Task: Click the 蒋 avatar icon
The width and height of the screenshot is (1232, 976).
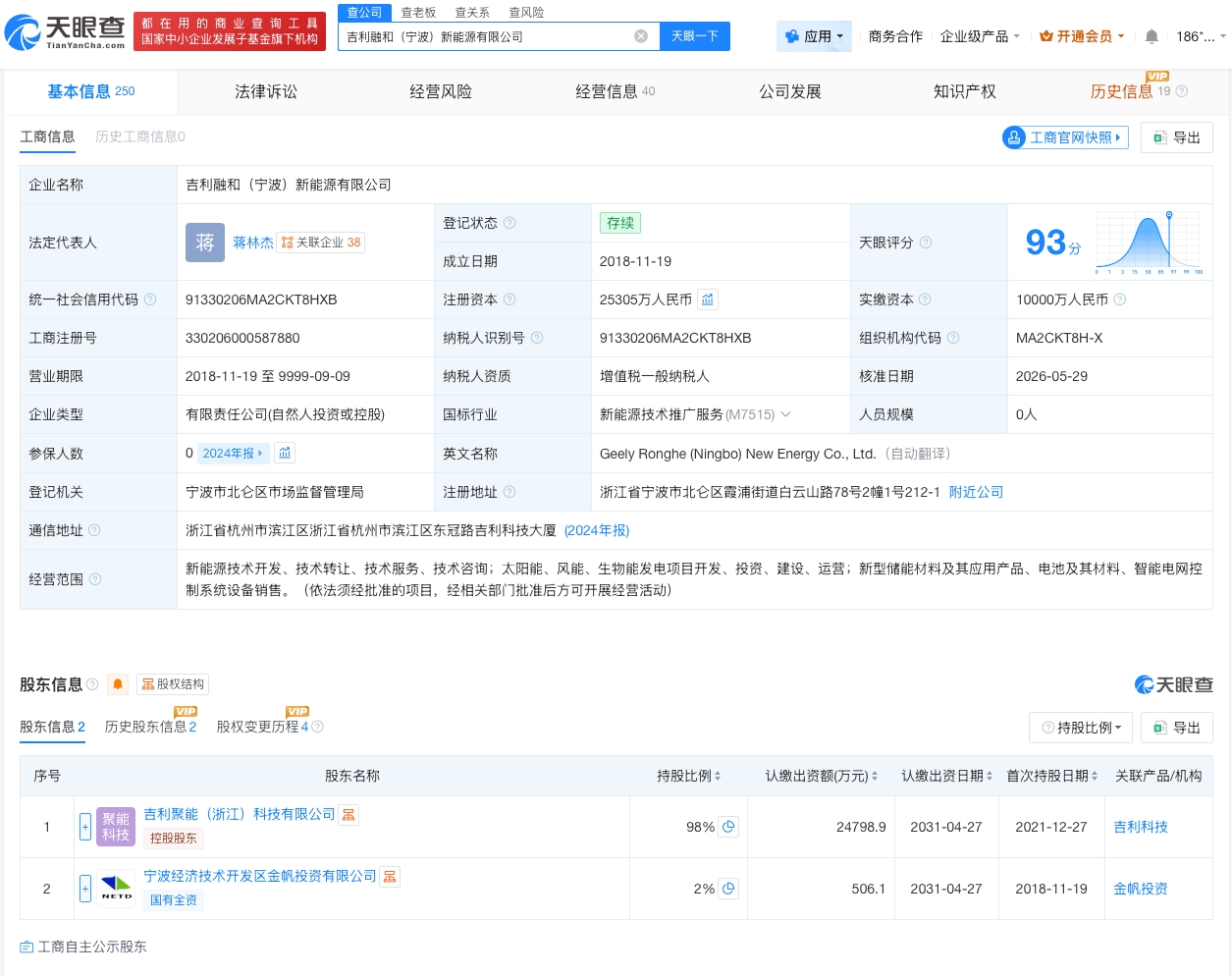Action: (x=205, y=243)
